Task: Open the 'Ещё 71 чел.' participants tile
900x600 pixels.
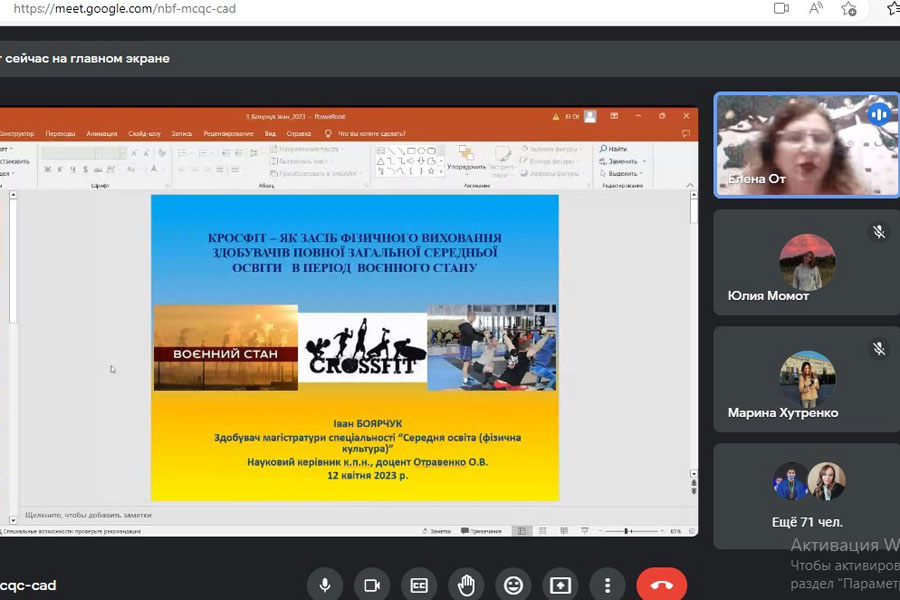Action: tap(806, 493)
